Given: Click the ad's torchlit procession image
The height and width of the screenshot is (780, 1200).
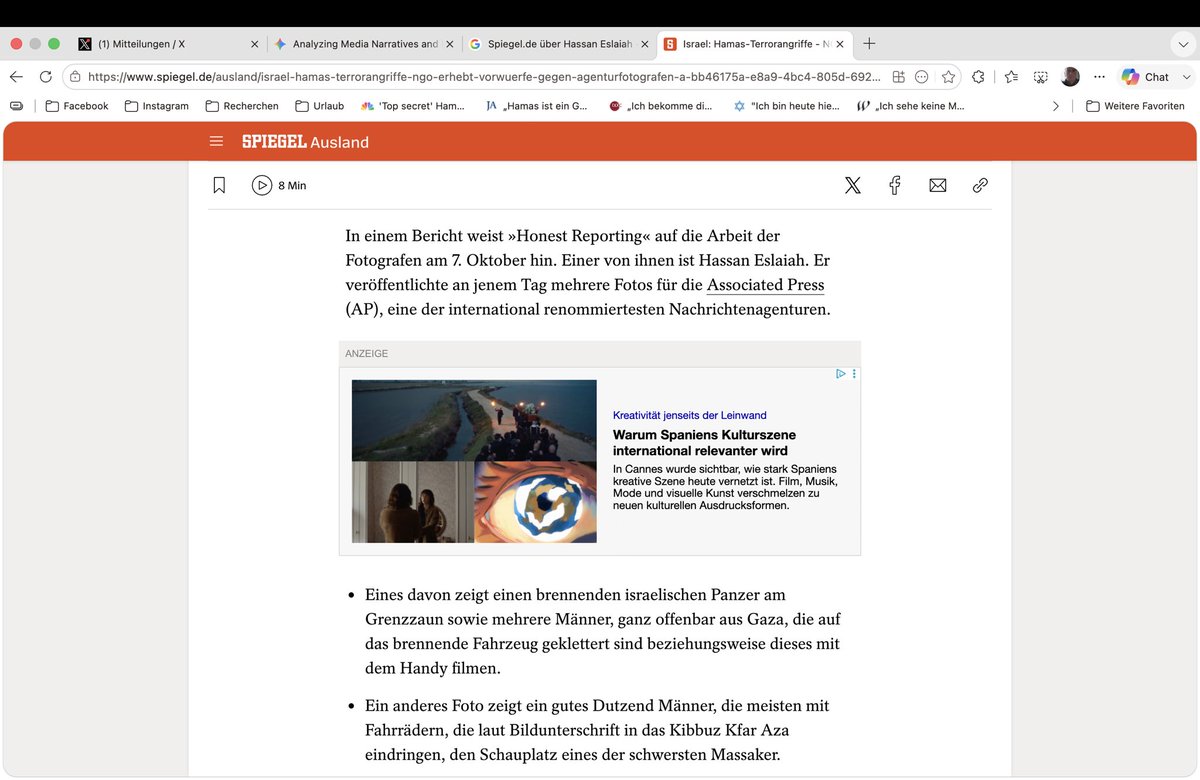Looking at the screenshot, I should tap(474, 420).
